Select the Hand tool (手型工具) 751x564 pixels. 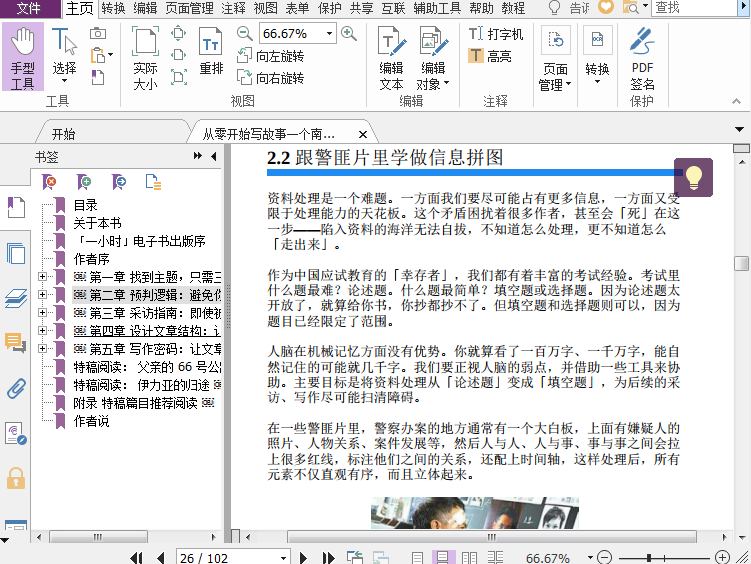(x=23, y=57)
